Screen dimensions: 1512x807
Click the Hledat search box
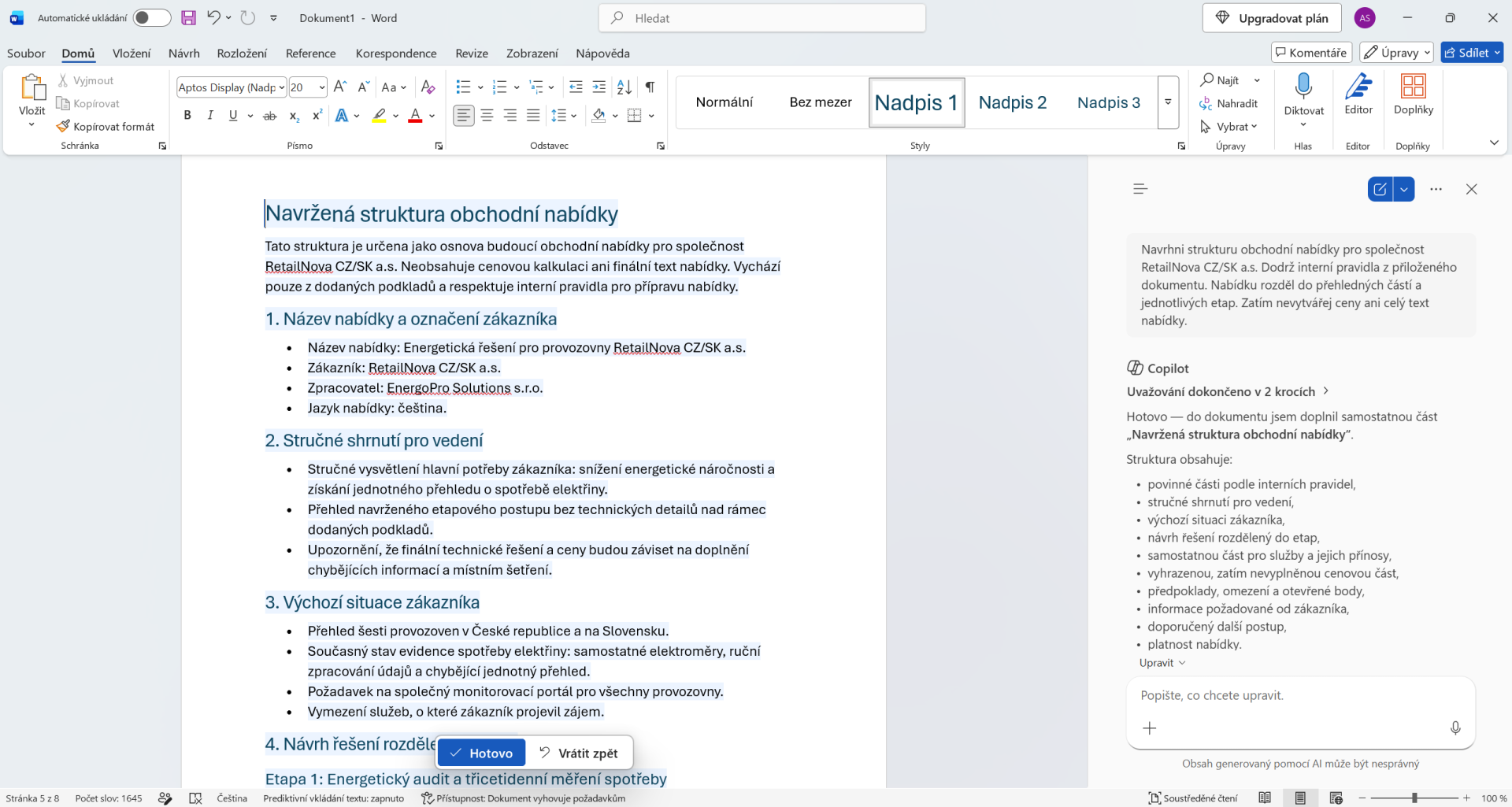click(762, 18)
